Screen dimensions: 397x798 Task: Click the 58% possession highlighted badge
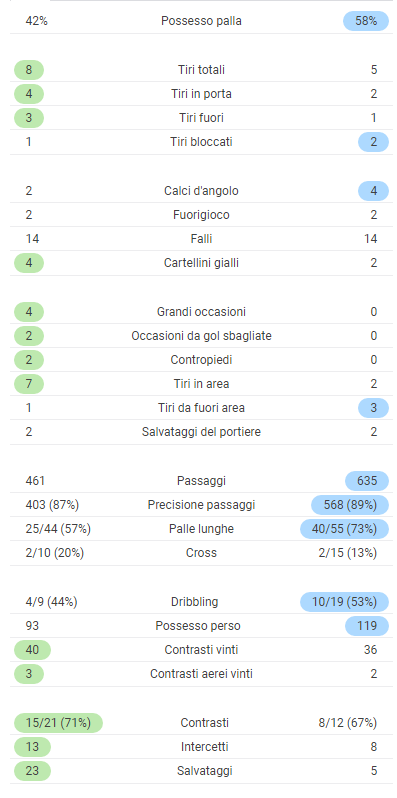(x=366, y=21)
